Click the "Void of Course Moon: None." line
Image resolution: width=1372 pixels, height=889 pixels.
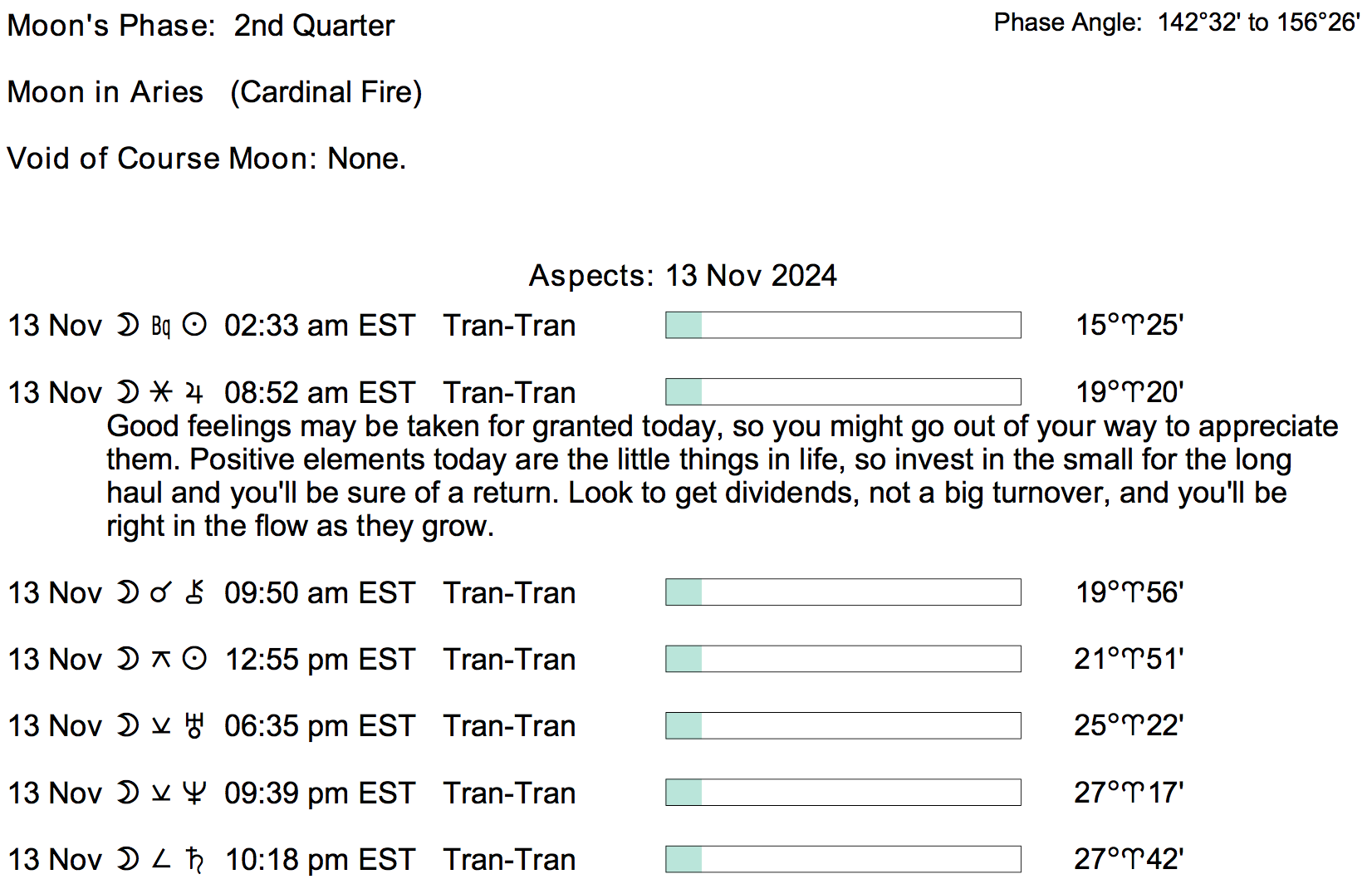pyautogui.click(x=207, y=158)
